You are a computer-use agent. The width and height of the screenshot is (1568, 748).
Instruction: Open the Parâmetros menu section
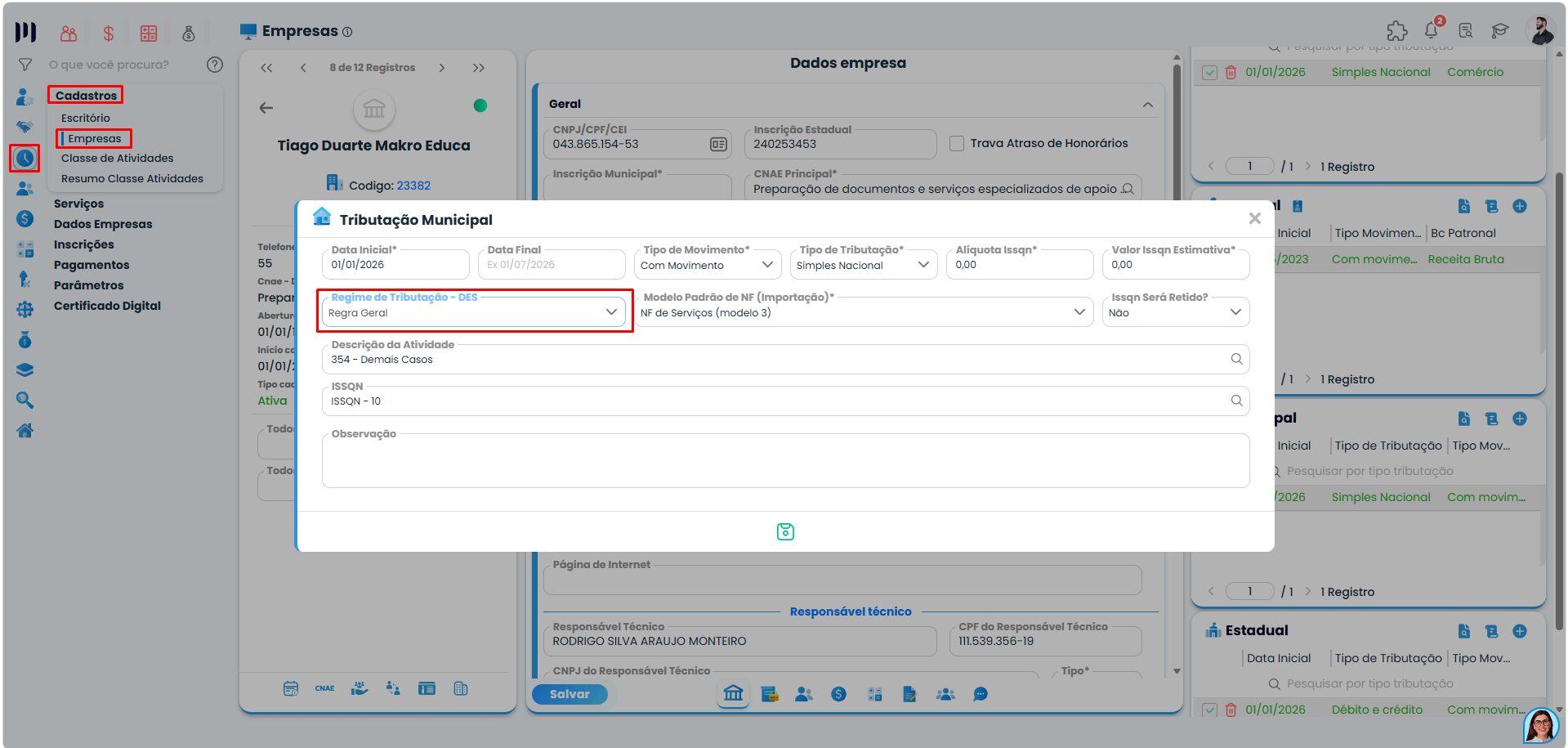(x=88, y=285)
